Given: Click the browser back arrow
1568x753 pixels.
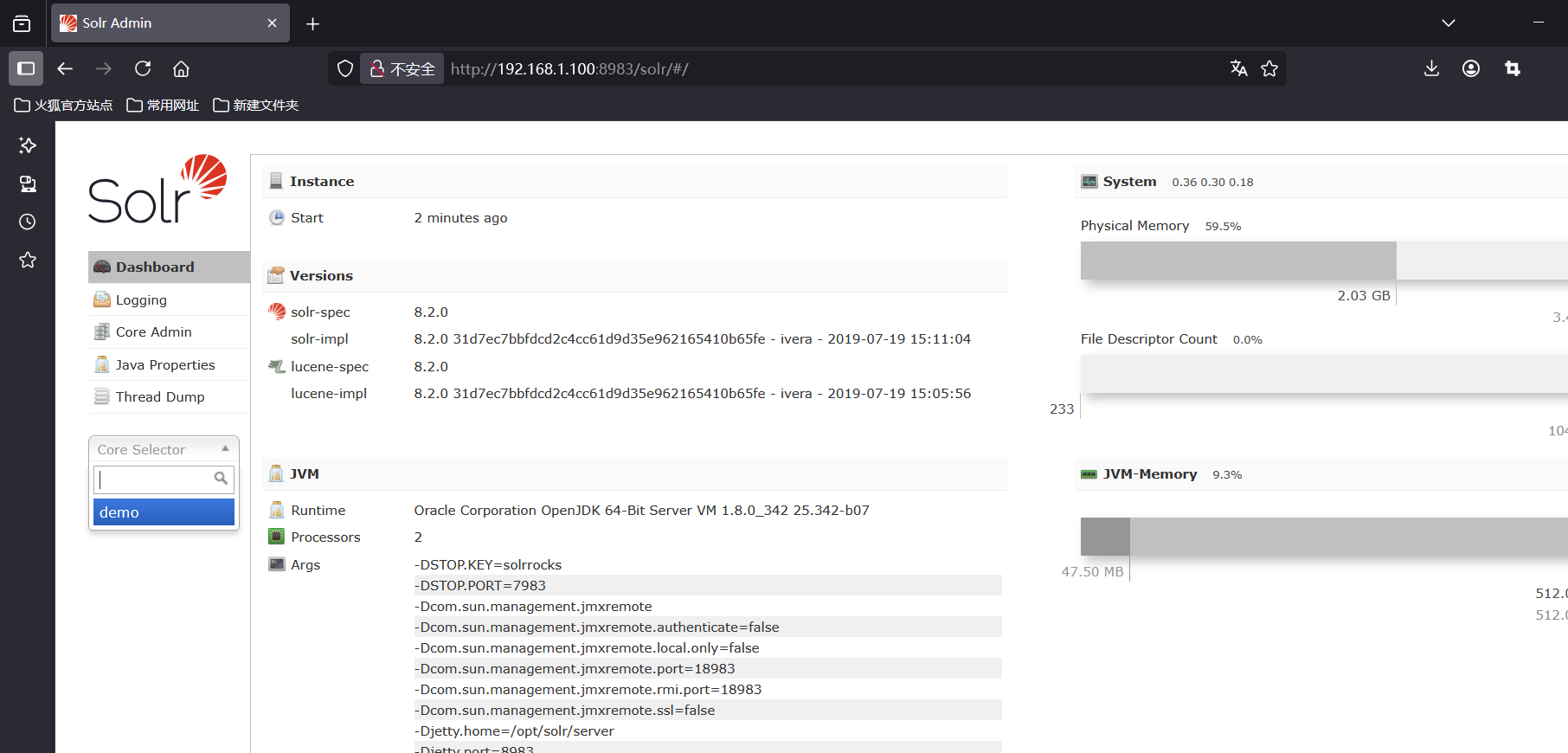Looking at the screenshot, I should tap(65, 68).
